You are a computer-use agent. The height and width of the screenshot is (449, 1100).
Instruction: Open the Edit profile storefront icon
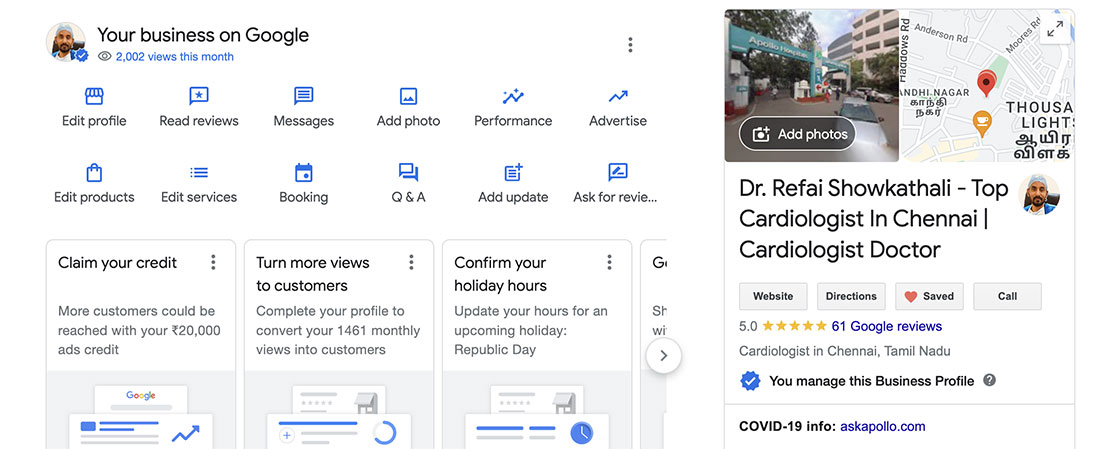click(94, 97)
